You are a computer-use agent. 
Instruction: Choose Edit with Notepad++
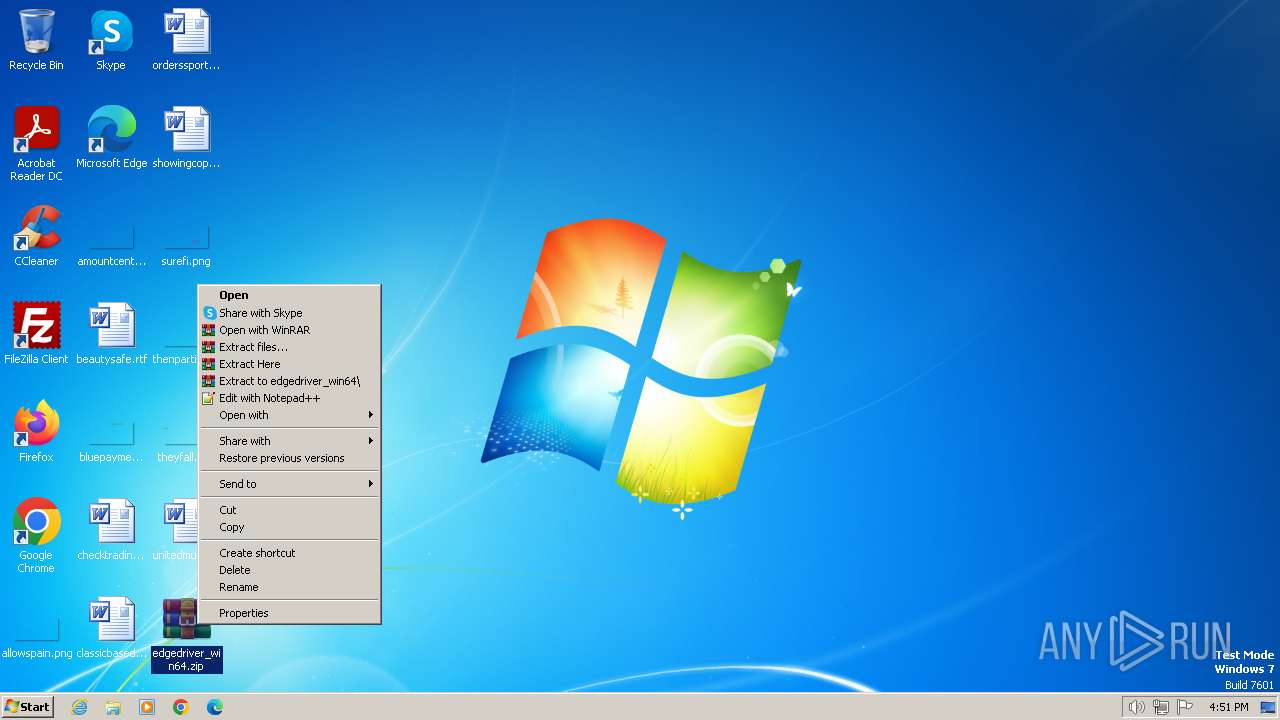[x=290, y=398]
